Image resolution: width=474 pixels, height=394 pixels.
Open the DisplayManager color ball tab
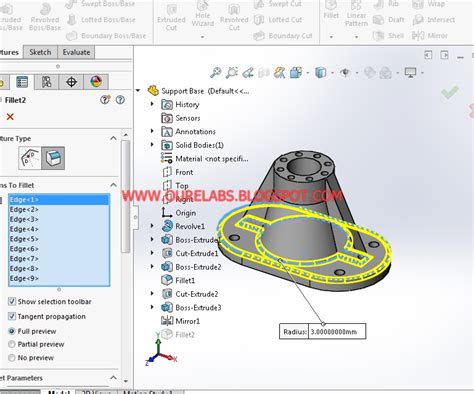tap(96, 82)
